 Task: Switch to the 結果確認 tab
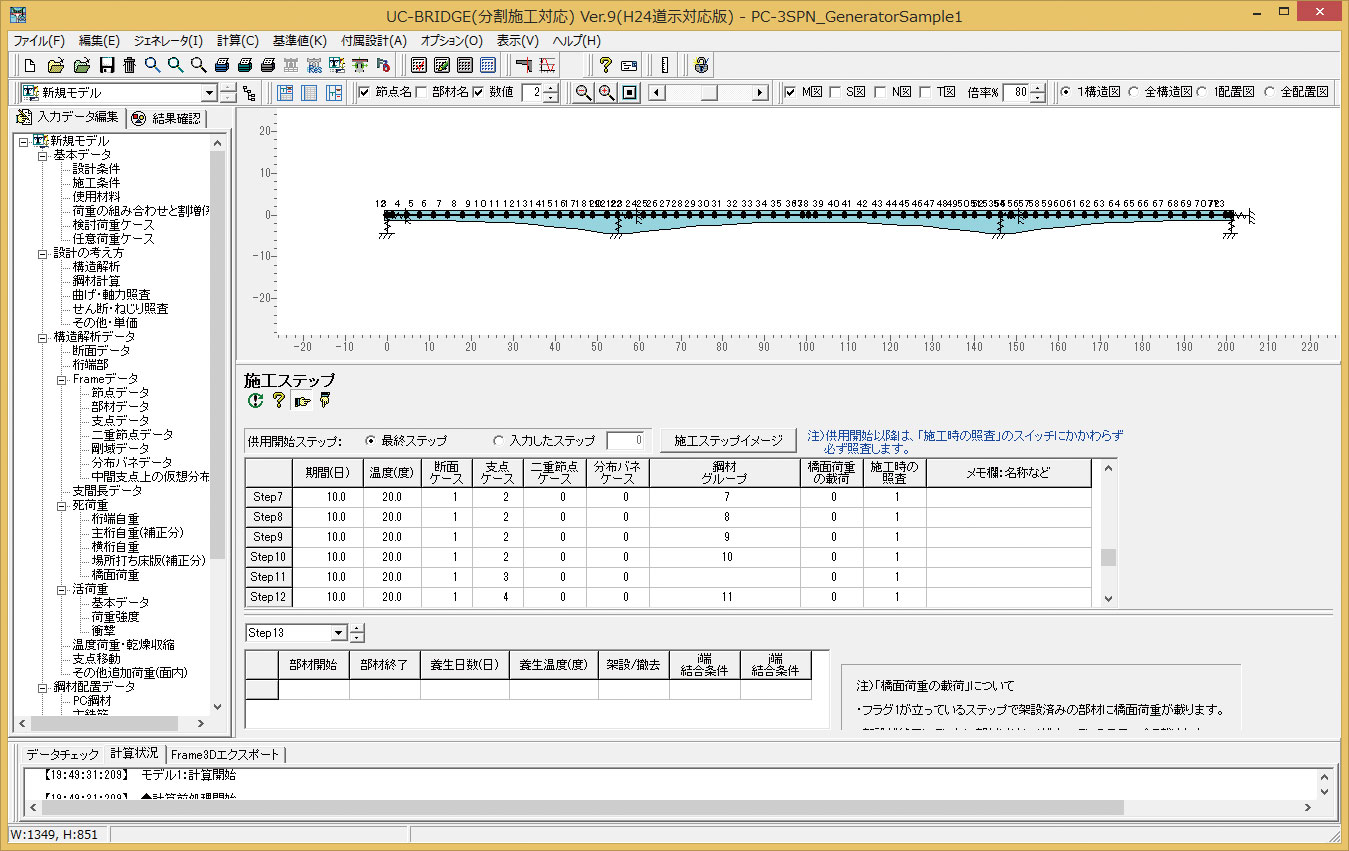(x=169, y=119)
